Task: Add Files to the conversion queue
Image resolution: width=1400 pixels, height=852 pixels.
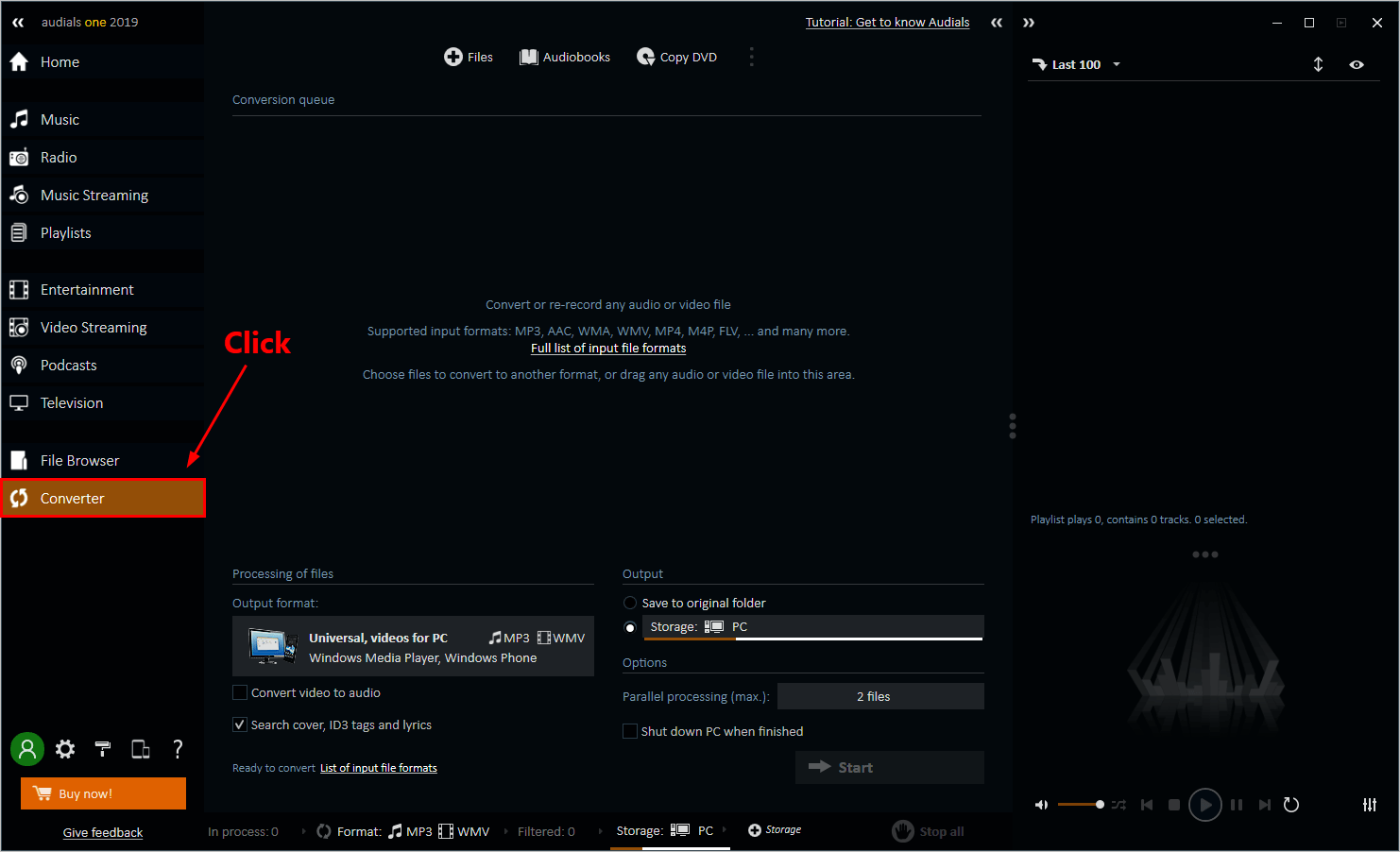Action: click(x=469, y=57)
